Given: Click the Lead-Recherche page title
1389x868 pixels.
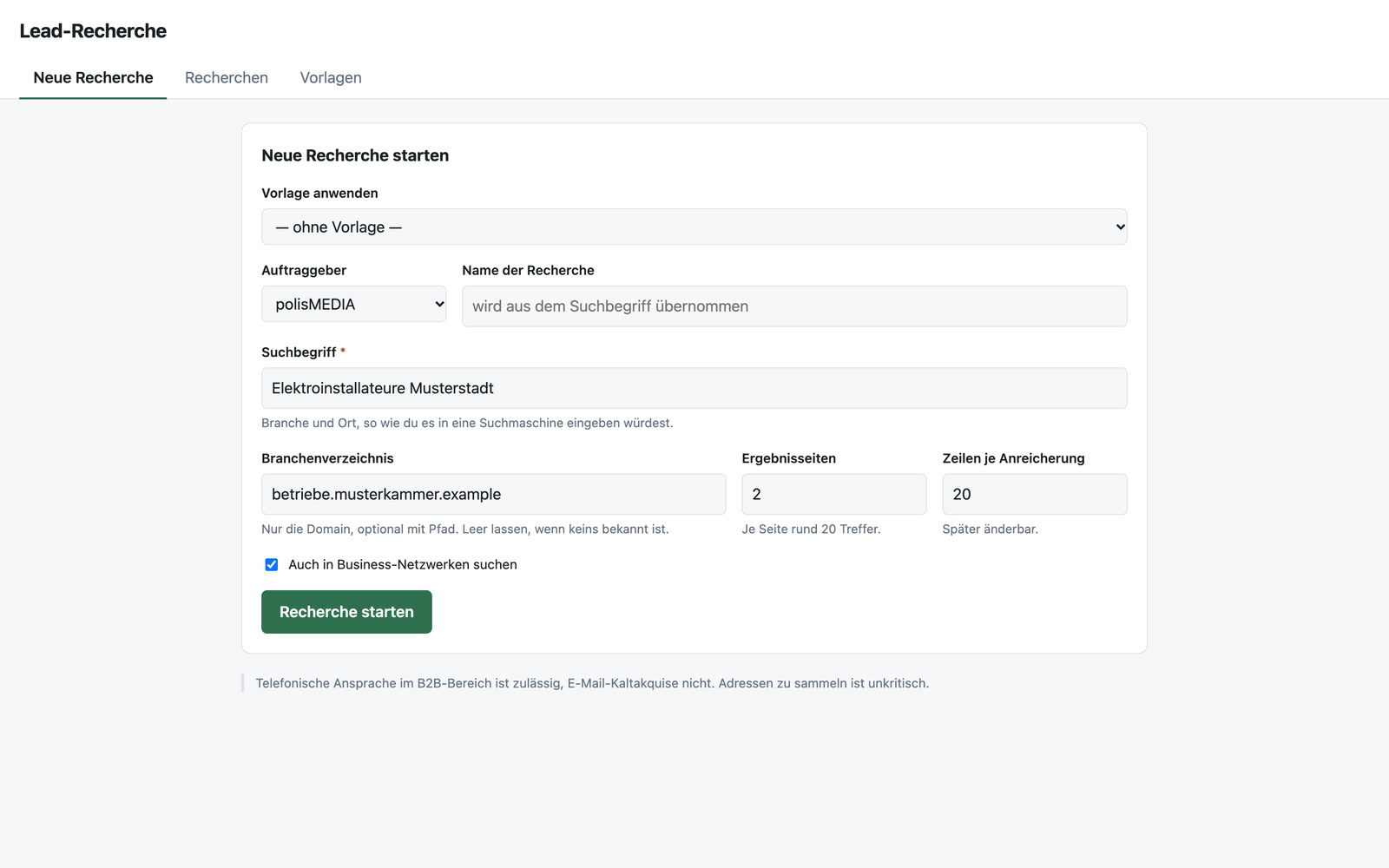Looking at the screenshot, I should click(x=93, y=31).
